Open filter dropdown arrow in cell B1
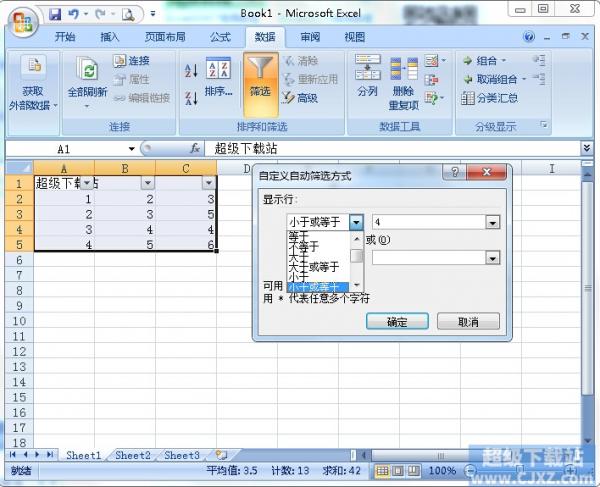The width and height of the screenshot is (600, 487). [147, 183]
